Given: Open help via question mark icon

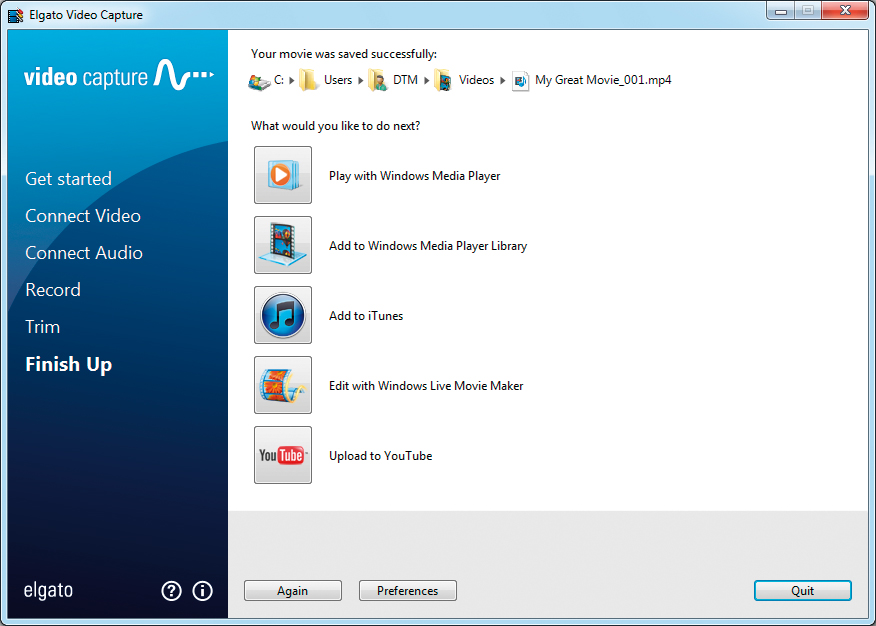Looking at the screenshot, I should (x=171, y=591).
